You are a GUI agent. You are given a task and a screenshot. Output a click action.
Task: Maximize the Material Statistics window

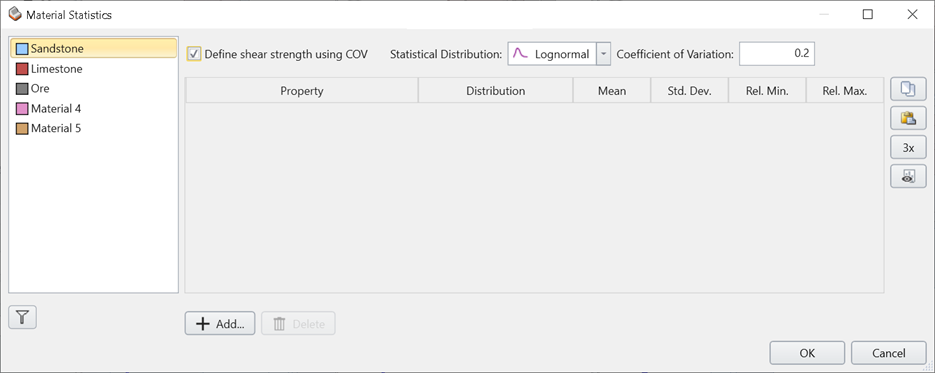click(868, 14)
